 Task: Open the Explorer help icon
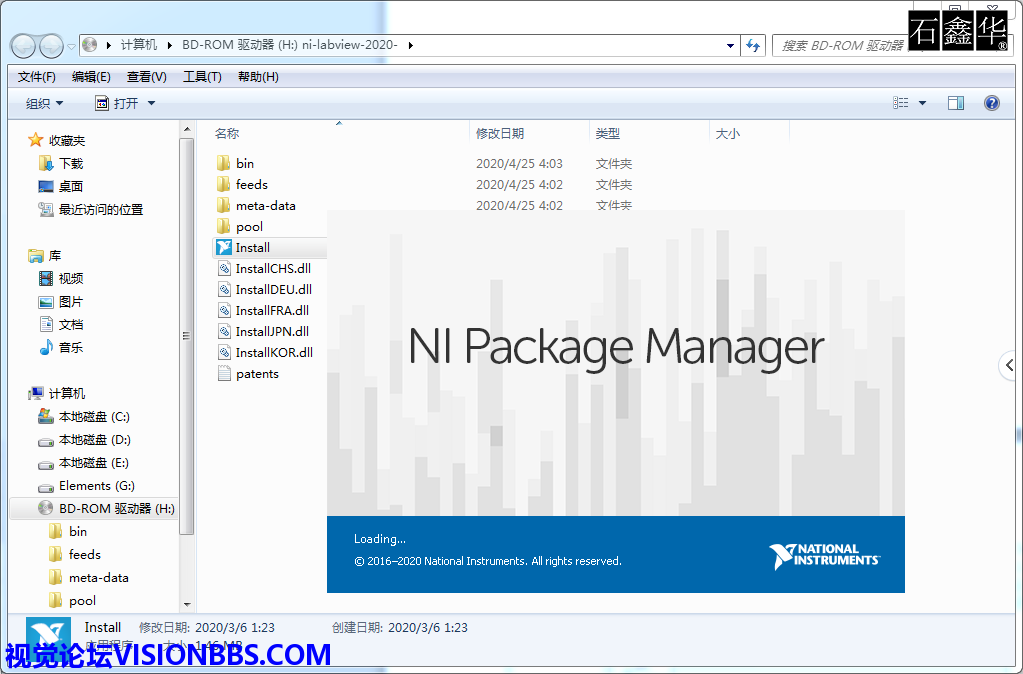(992, 103)
